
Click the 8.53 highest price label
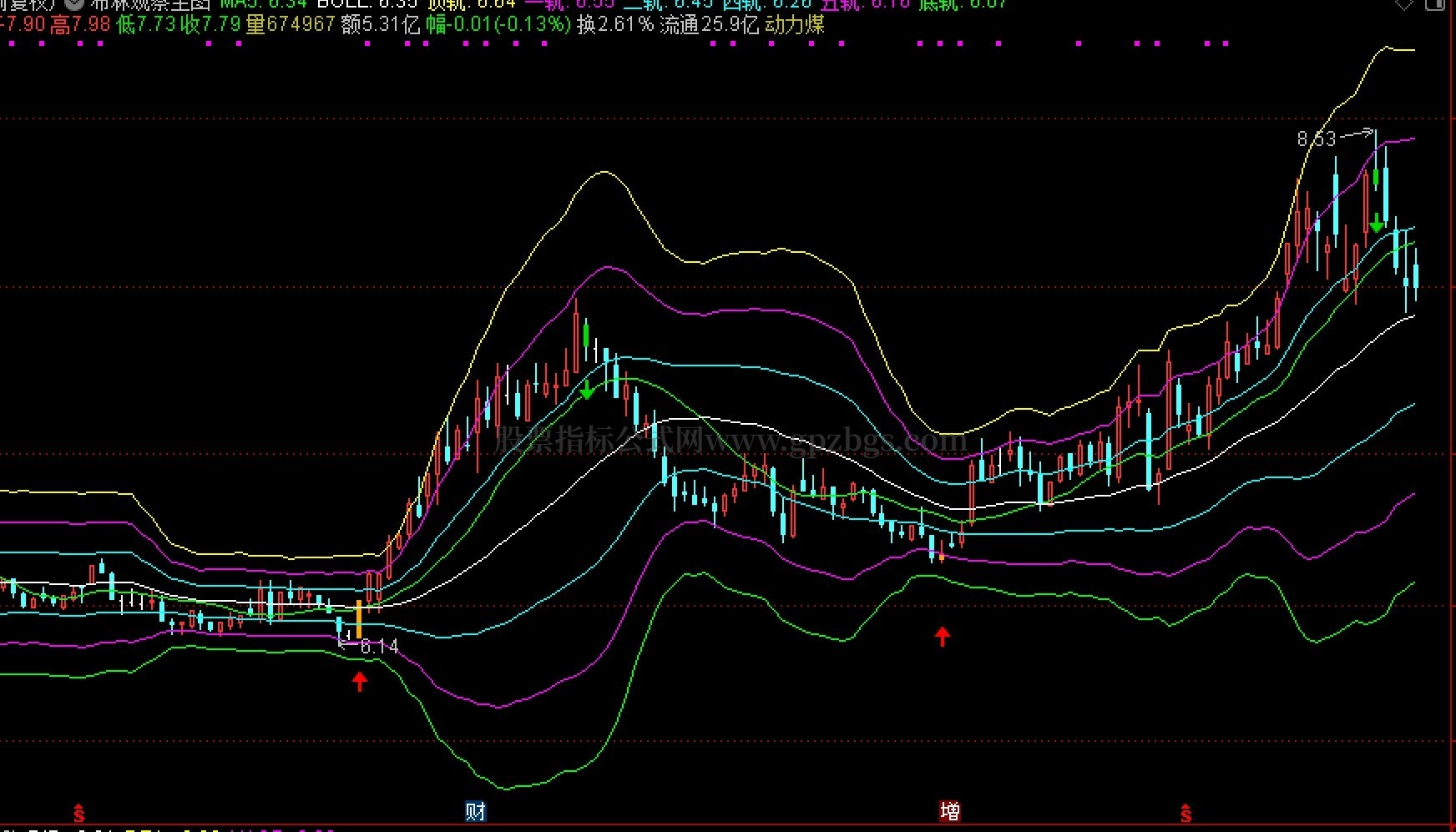pyautogui.click(x=1317, y=139)
